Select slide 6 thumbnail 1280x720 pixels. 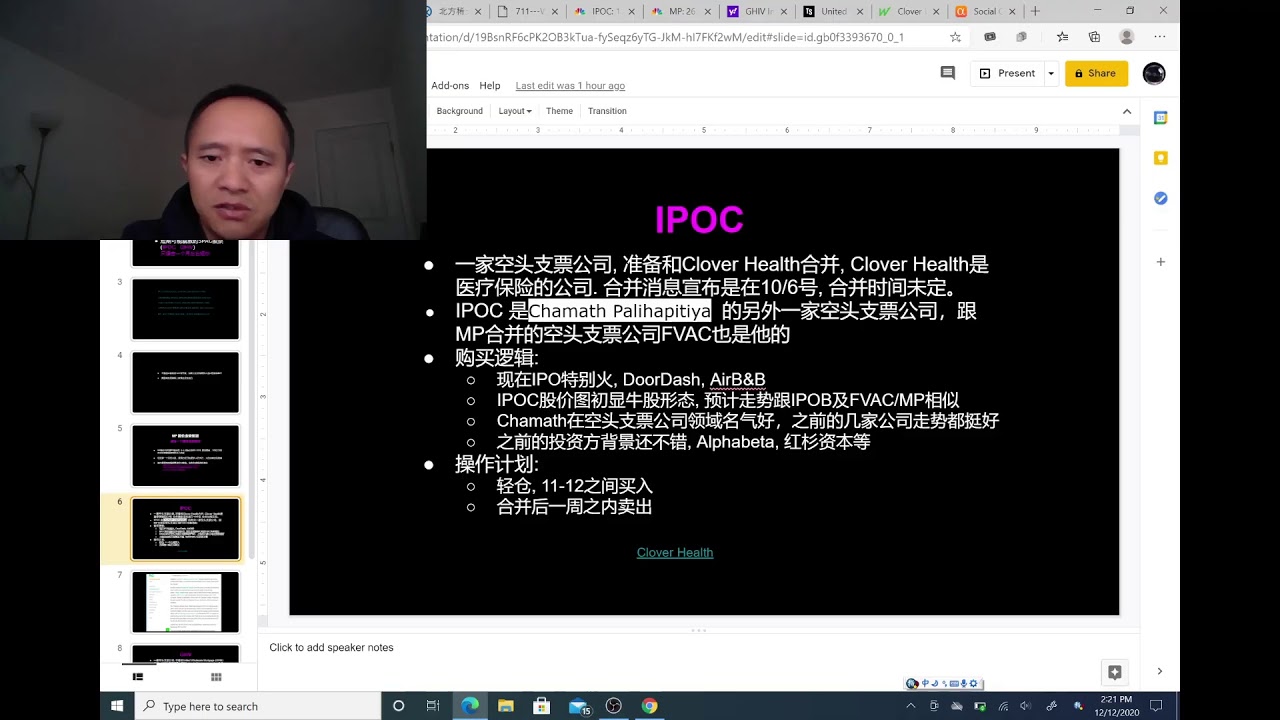click(x=186, y=529)
